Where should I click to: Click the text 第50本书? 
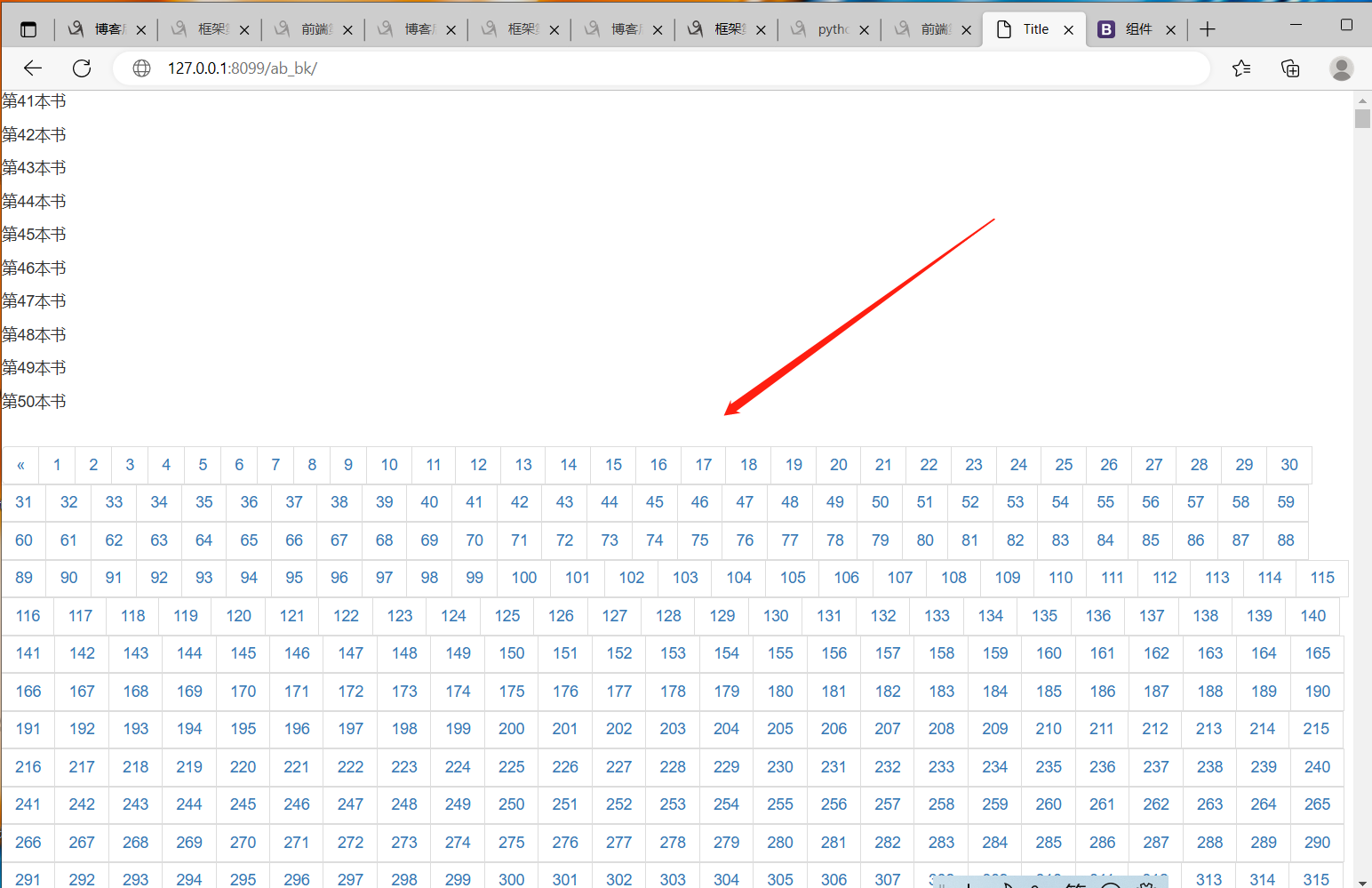click(x=34, y=402)
